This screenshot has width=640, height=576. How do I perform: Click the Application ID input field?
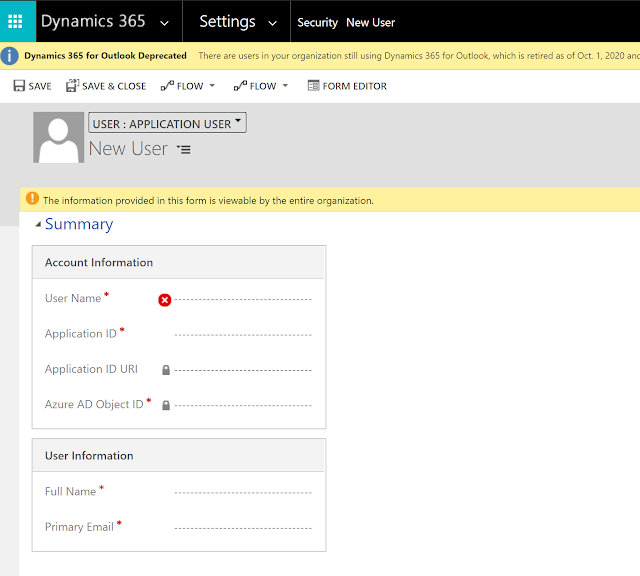click(x=243, y=335)
